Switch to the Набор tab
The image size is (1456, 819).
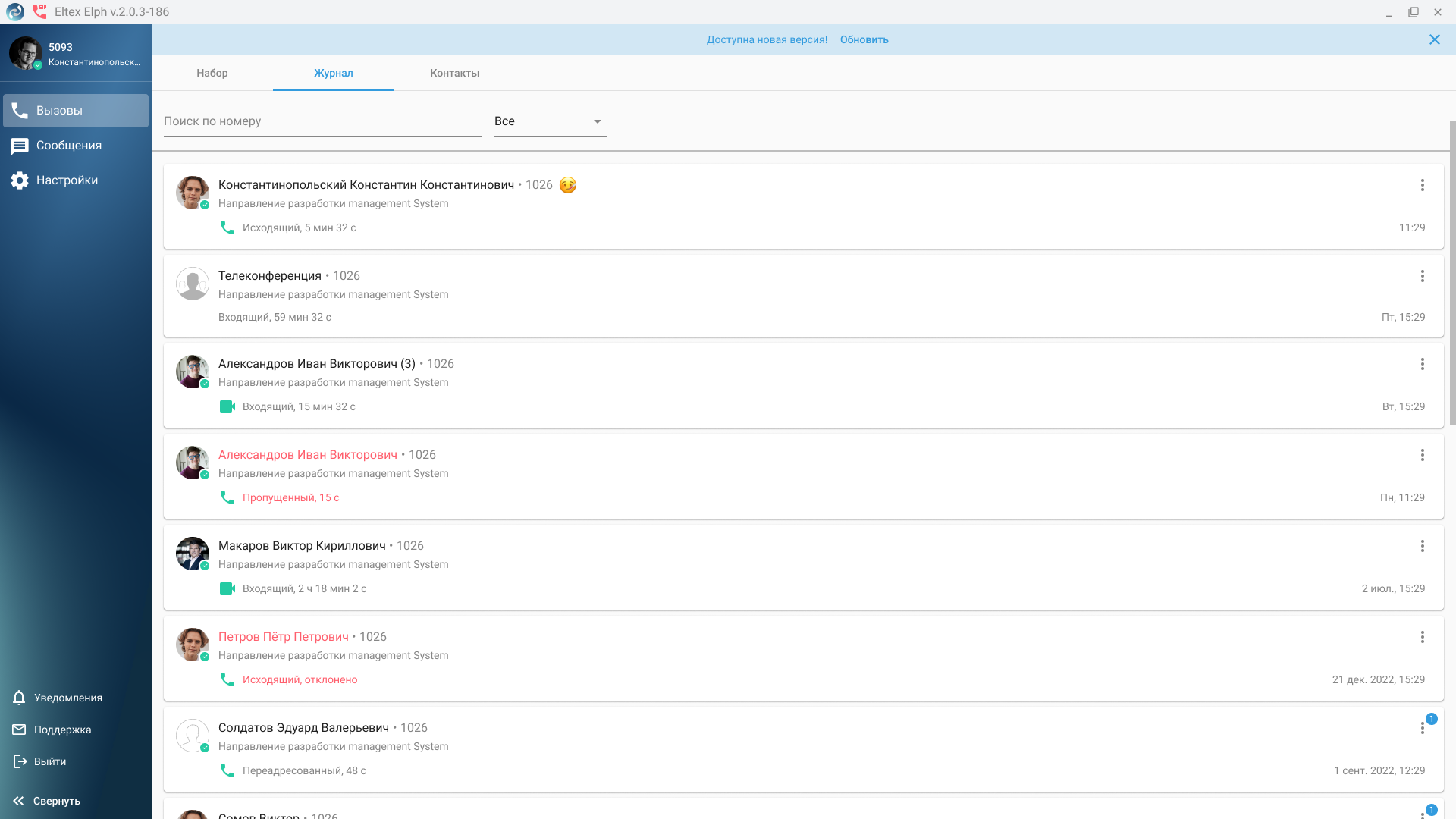point(212,73)
